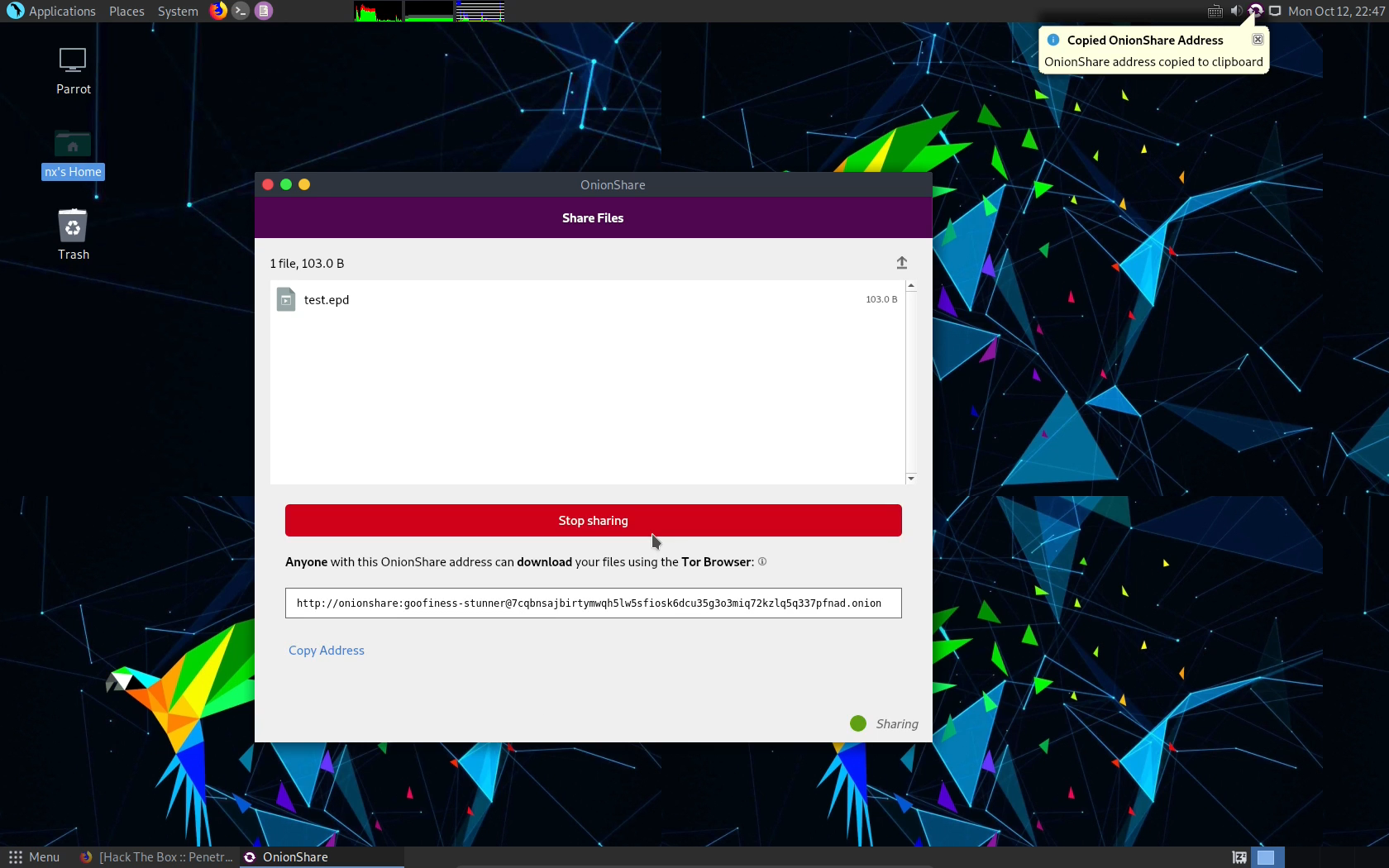This screenshot has height=868, width=1389.
Task: Open Firefox from the top panel launcher
Action: [218, 11]
